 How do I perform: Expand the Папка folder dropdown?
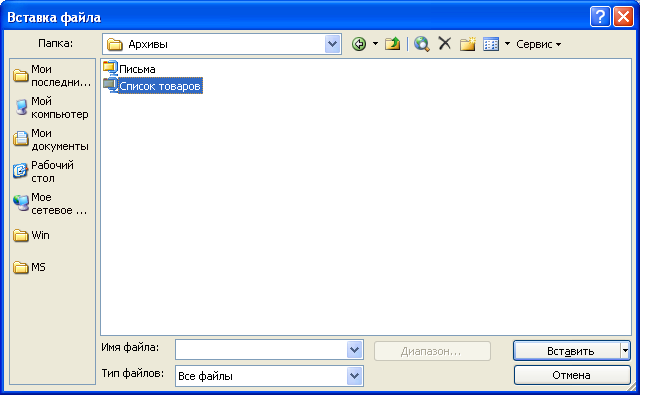click(332, 44)
